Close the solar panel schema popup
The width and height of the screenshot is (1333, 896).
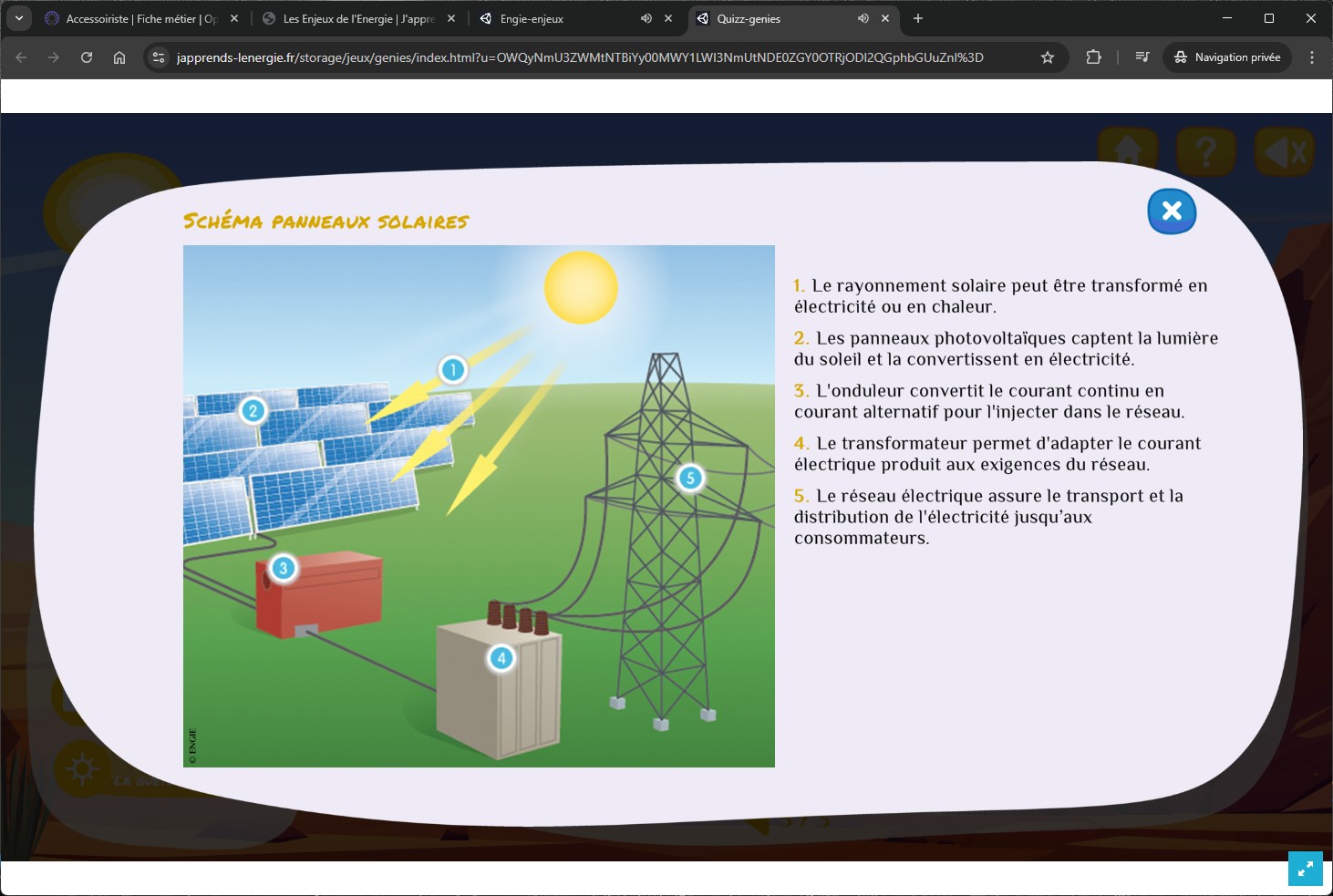[1172, 211]
